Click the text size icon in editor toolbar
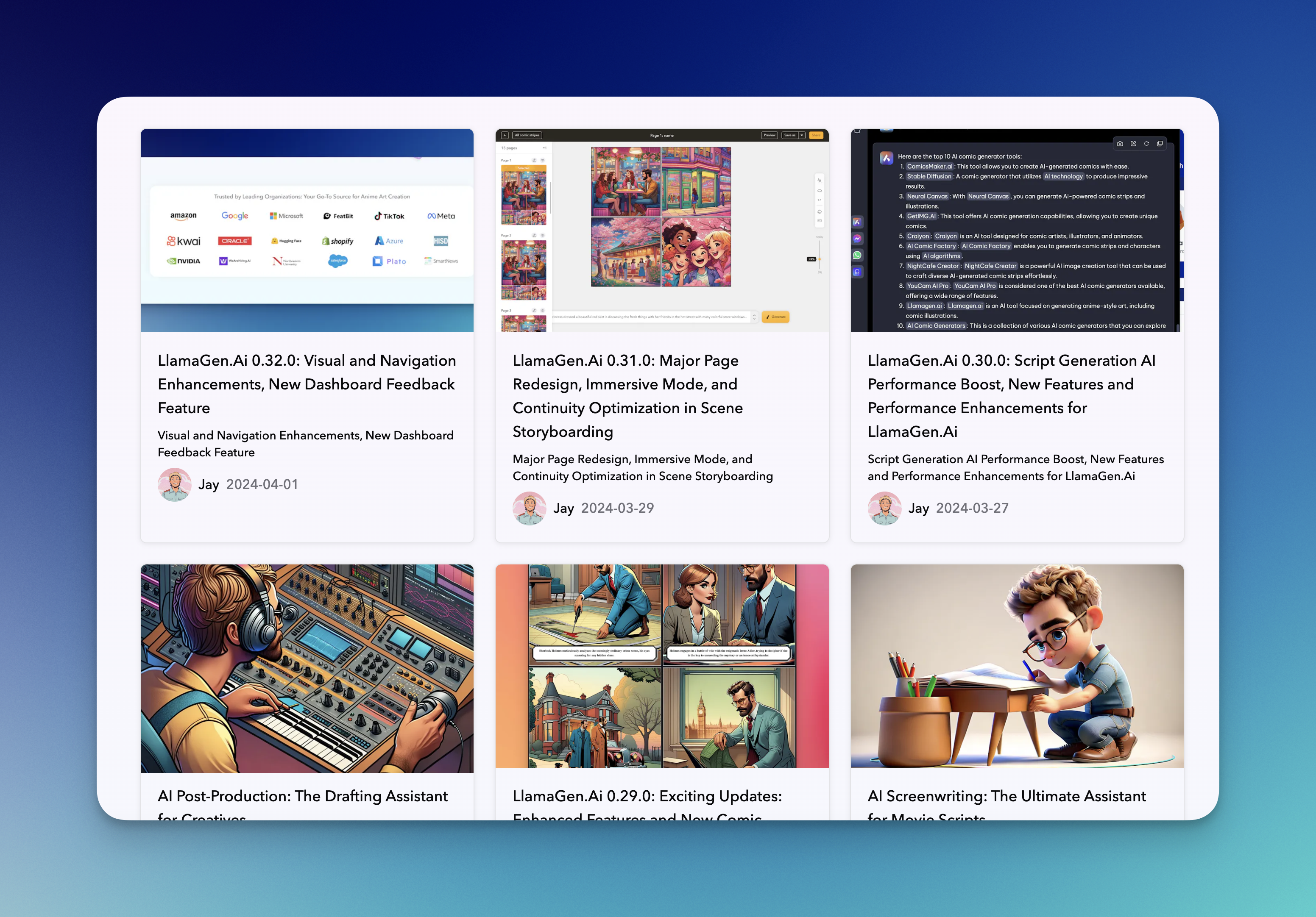 click(819, 181)
